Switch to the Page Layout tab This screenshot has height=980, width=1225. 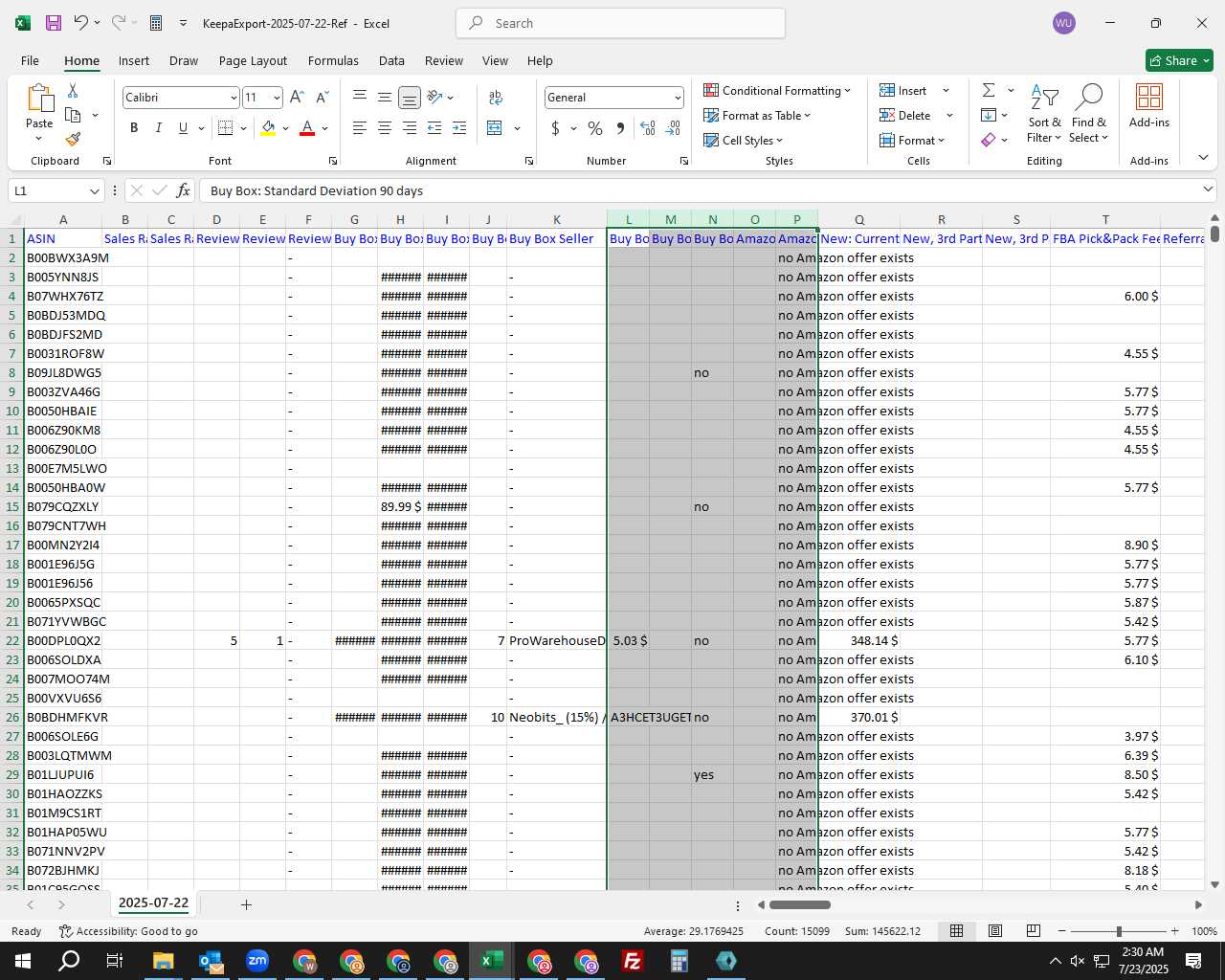coord(253,60)
